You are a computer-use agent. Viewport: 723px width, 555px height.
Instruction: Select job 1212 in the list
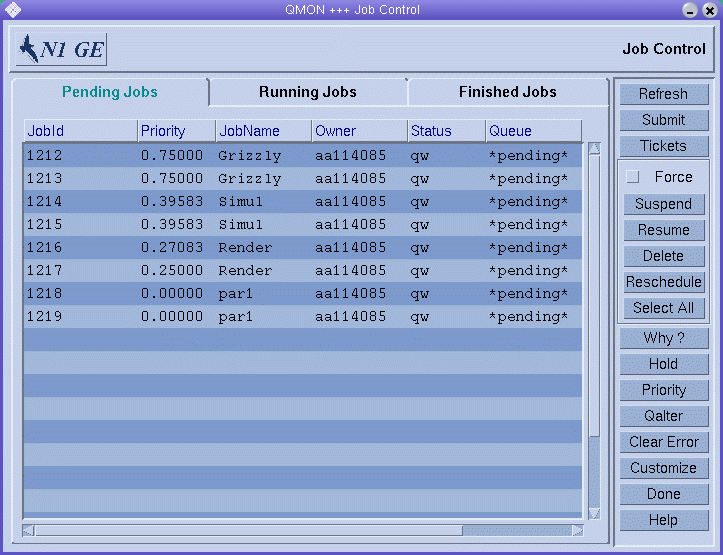[302, 155]
